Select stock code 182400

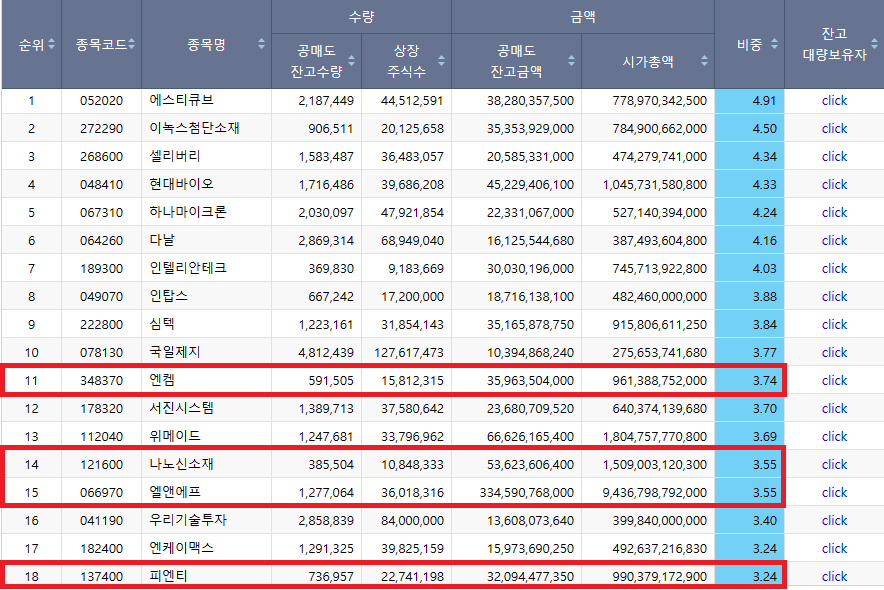[101, 549]
